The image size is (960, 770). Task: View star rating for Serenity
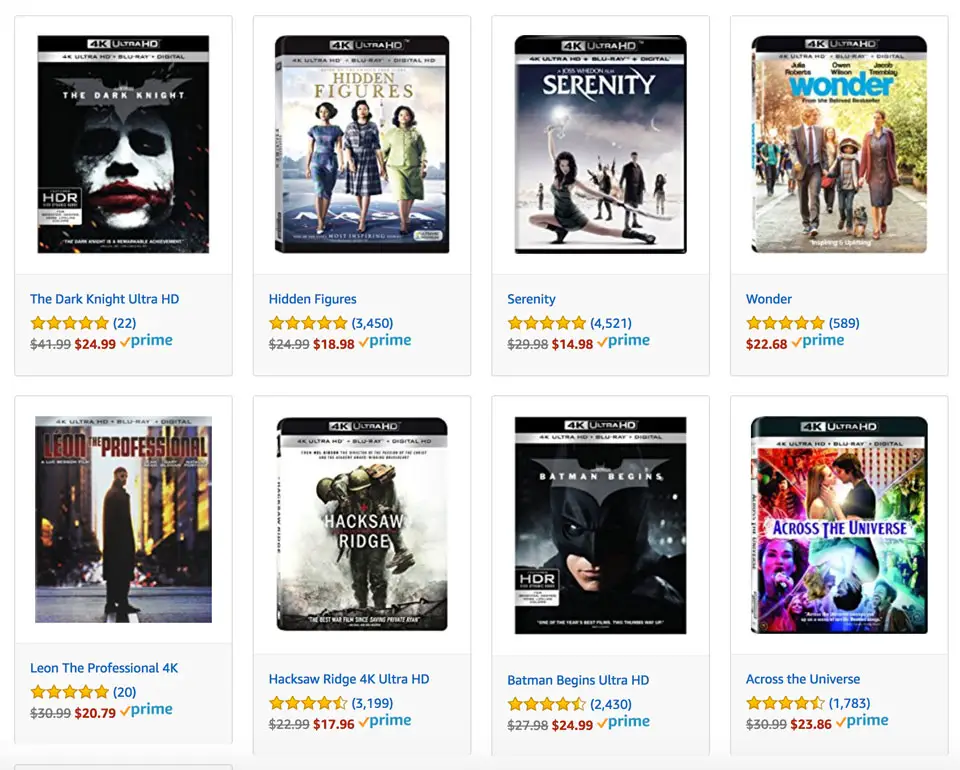pos(547,323)
